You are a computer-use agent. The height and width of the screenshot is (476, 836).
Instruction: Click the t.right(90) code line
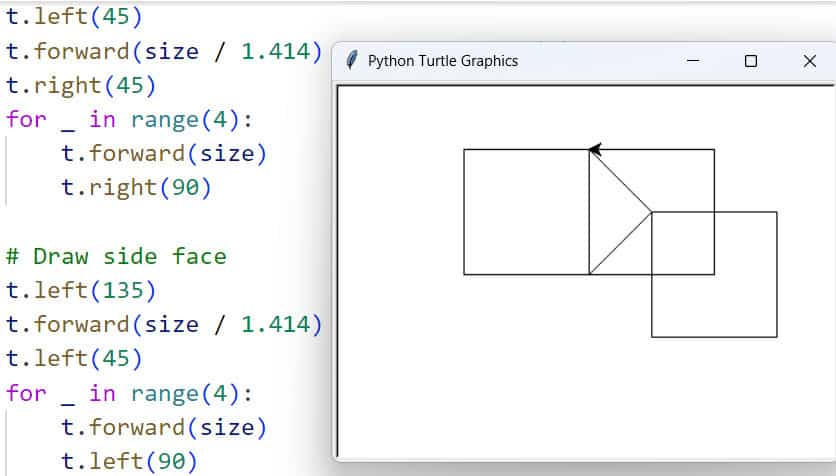[x=136, y=188]
